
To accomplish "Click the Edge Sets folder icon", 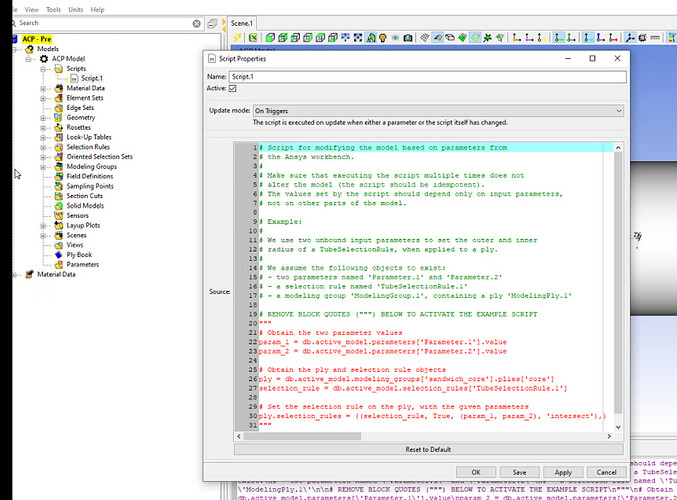I will pyautogui.click(x=59, y=108).
